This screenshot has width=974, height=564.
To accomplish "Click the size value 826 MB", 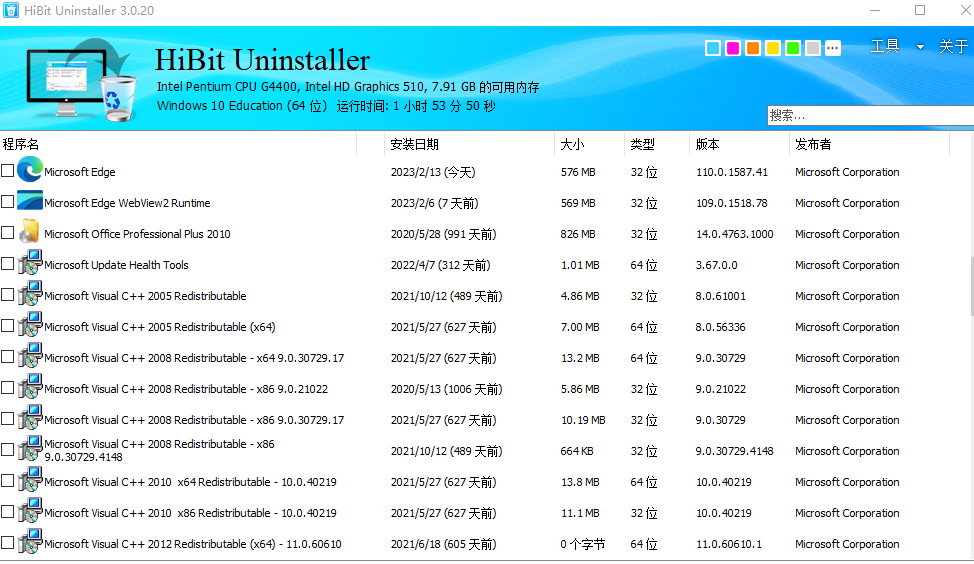I will pos(578,234).
